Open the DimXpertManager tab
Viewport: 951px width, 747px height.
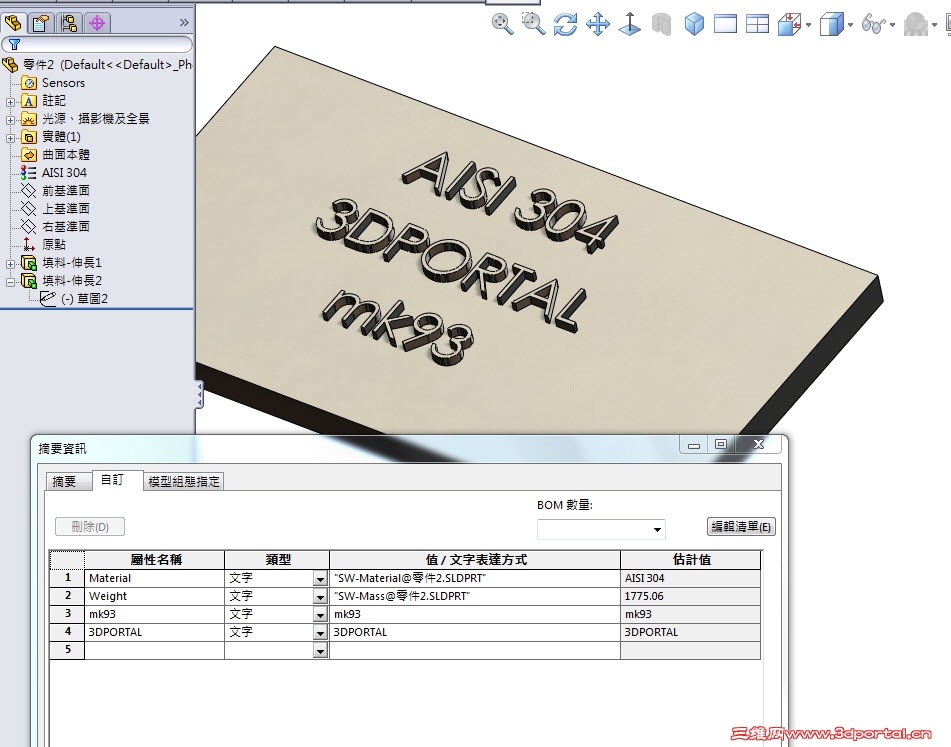[x=97, y=23]
